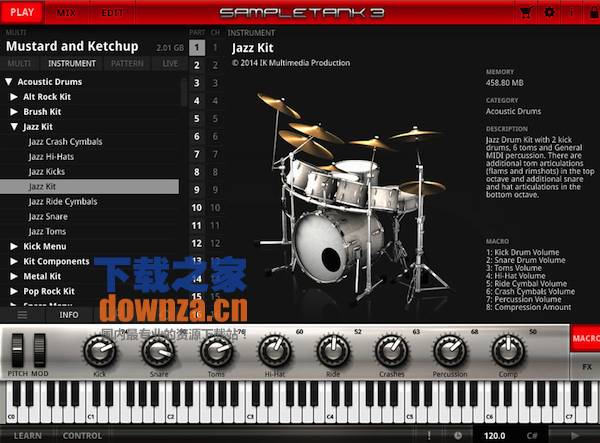The image size is (600, 443).
Task: Select the highlighted Jazz Kit instrument
Action: [89, 186]
